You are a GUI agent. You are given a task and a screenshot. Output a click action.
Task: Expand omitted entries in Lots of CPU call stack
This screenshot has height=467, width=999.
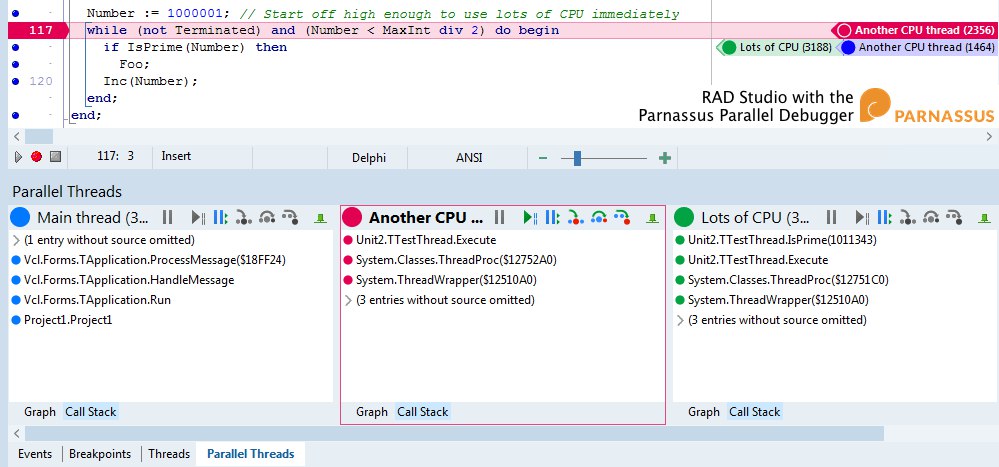point(680,320)
